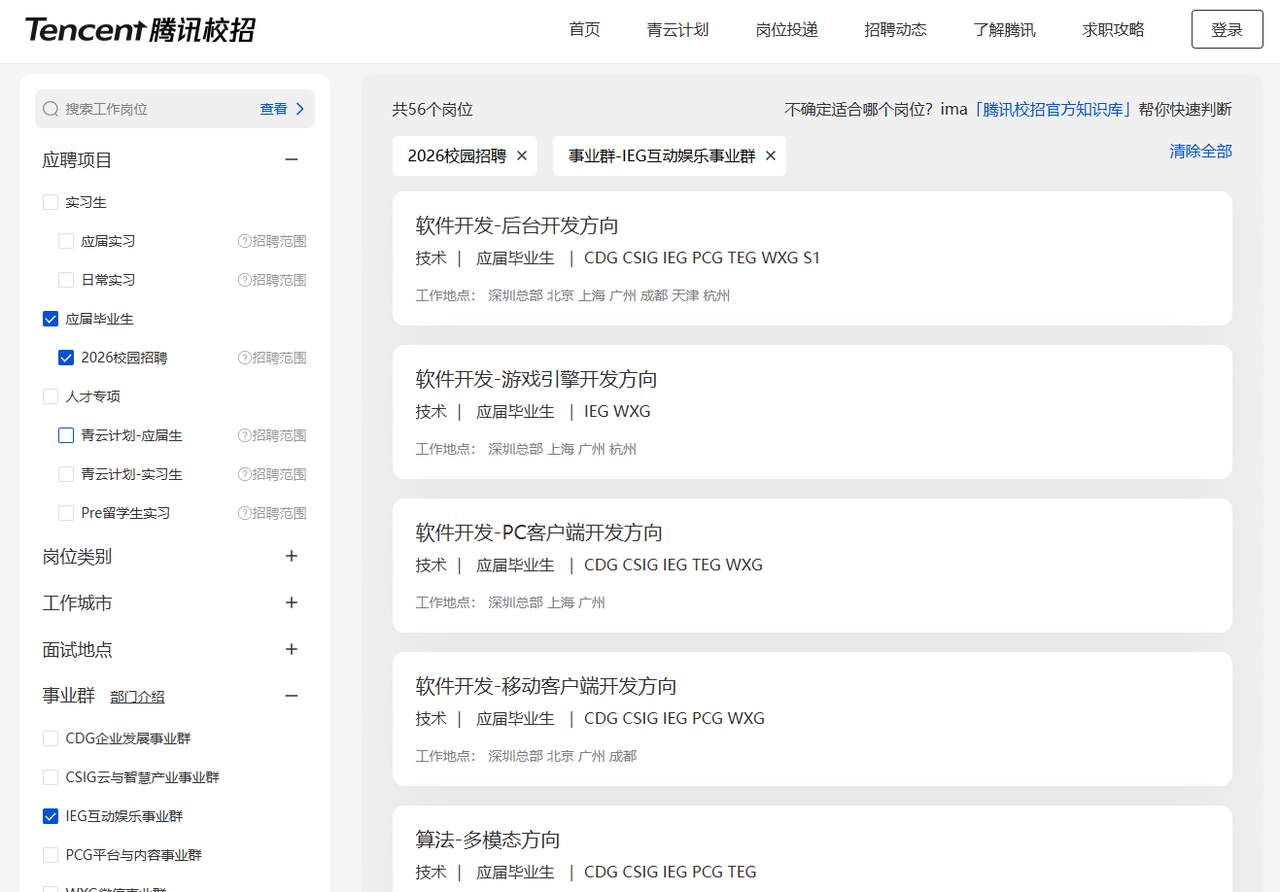This screenshot has height=892, width=1280.
Task: Click 招聘范围 help icon beside Pre留学生实习
Action: pos(244,513)
